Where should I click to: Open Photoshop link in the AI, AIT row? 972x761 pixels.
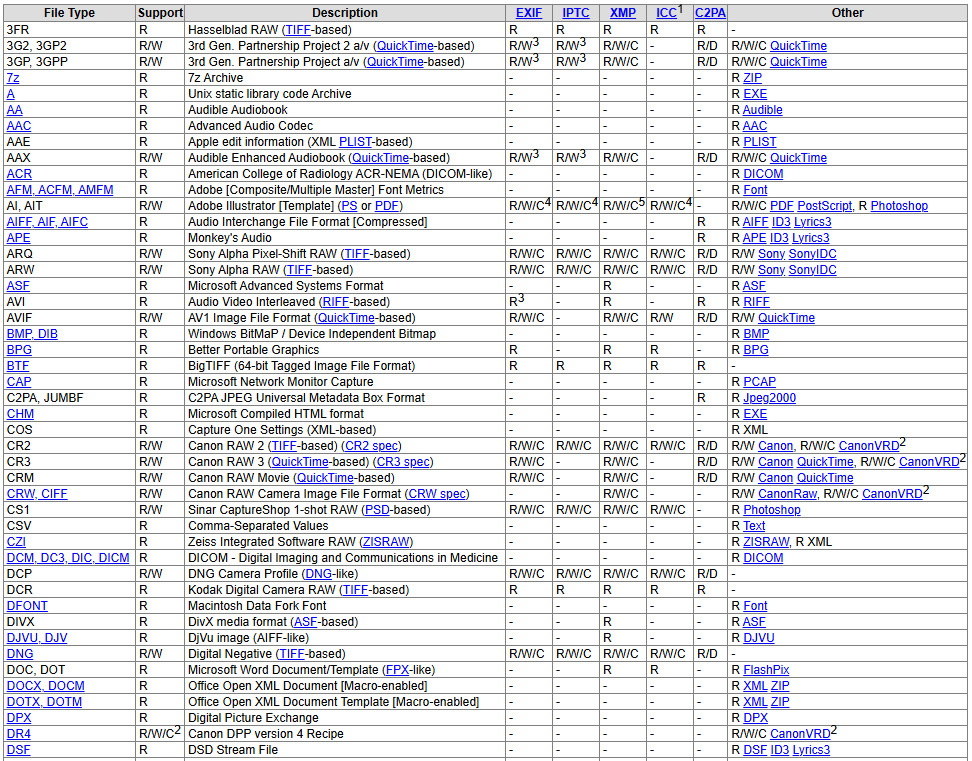coord(899,206)
